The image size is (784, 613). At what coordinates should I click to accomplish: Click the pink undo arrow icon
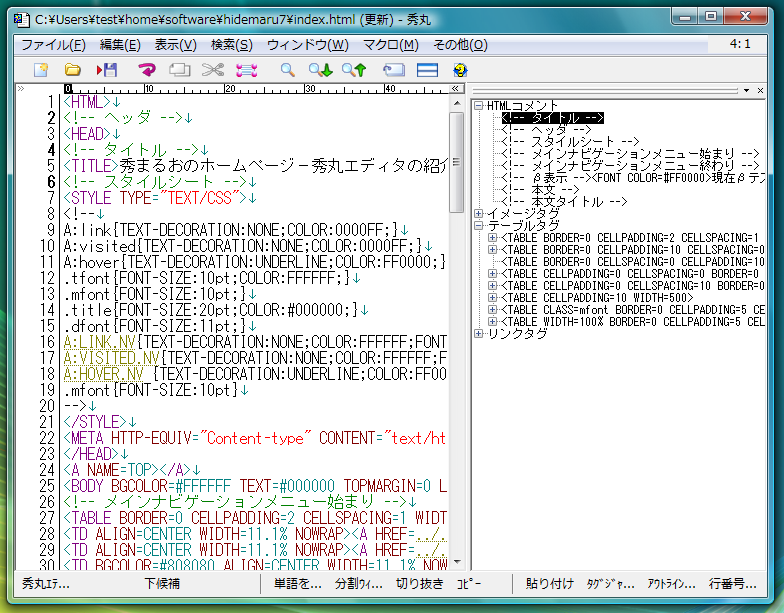(146, 70)
